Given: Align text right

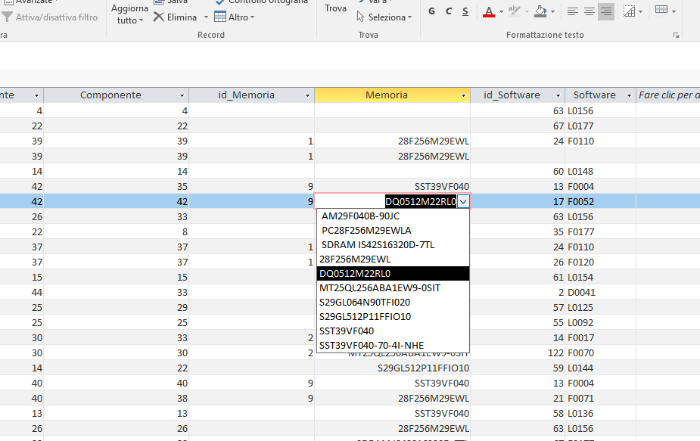Looking at the screenshot, I should tap(606, 11).
